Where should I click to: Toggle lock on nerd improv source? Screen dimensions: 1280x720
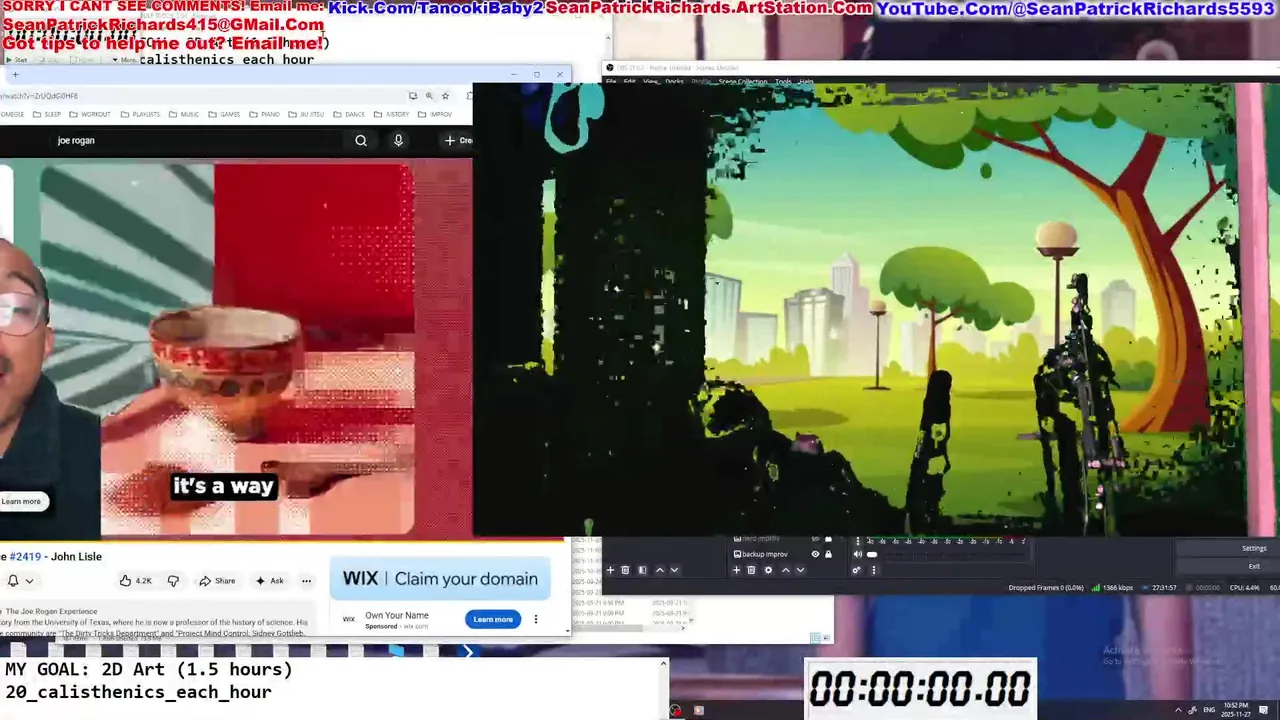[828, 540]
